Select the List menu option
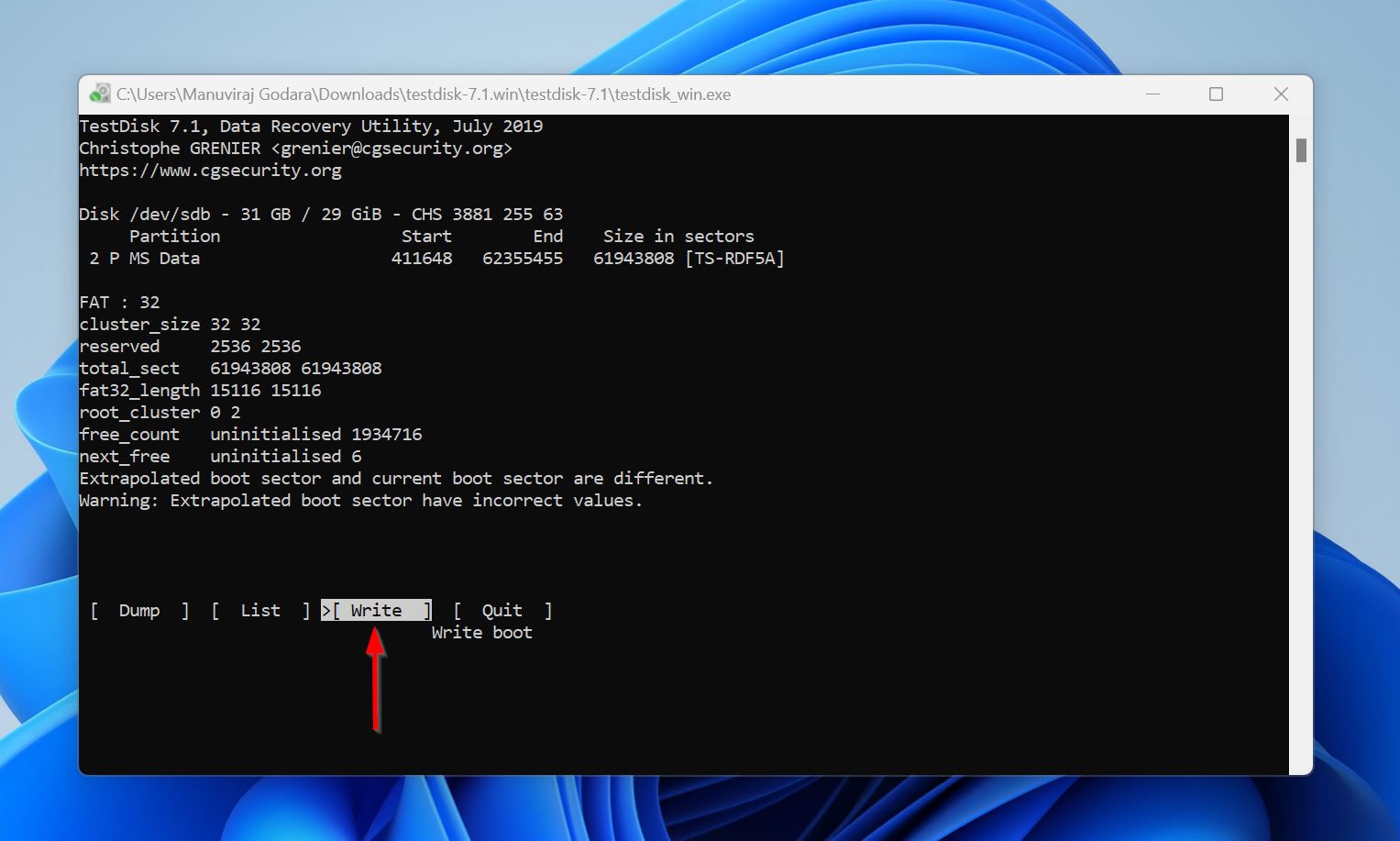This screenshot has height=841, width=1400. pos(260,611)
